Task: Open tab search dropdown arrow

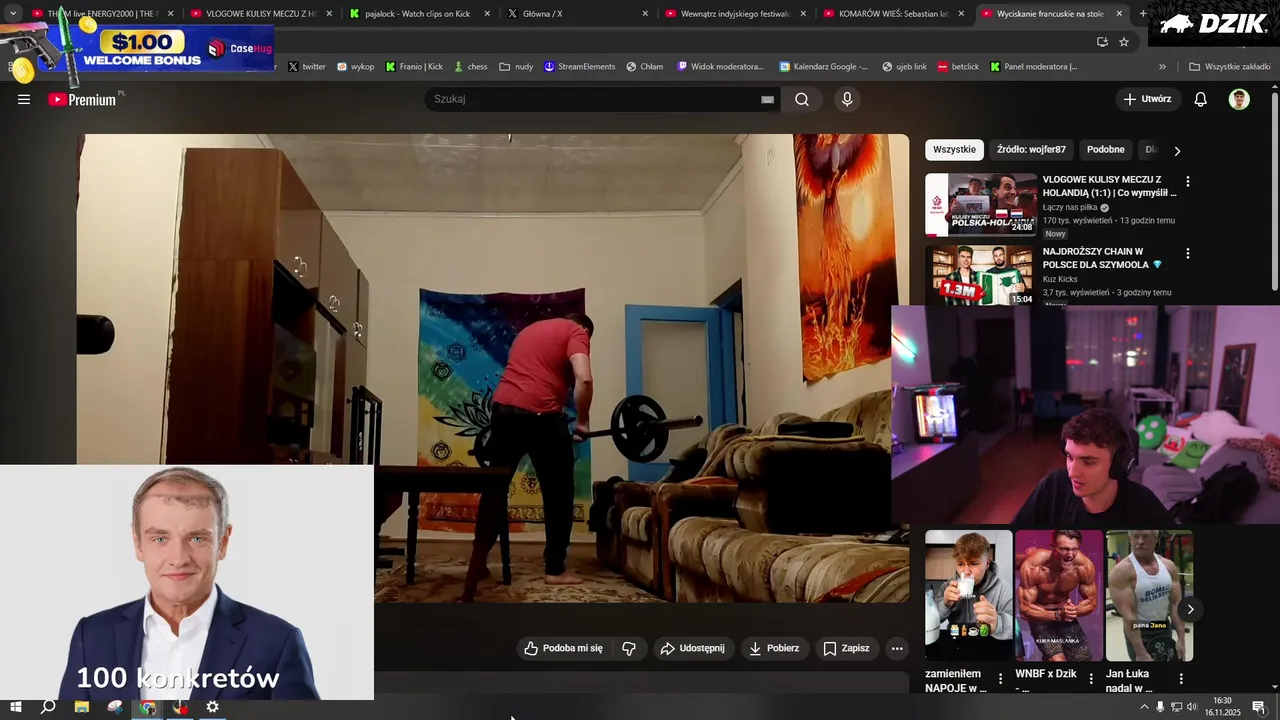Action: (13, 14)
